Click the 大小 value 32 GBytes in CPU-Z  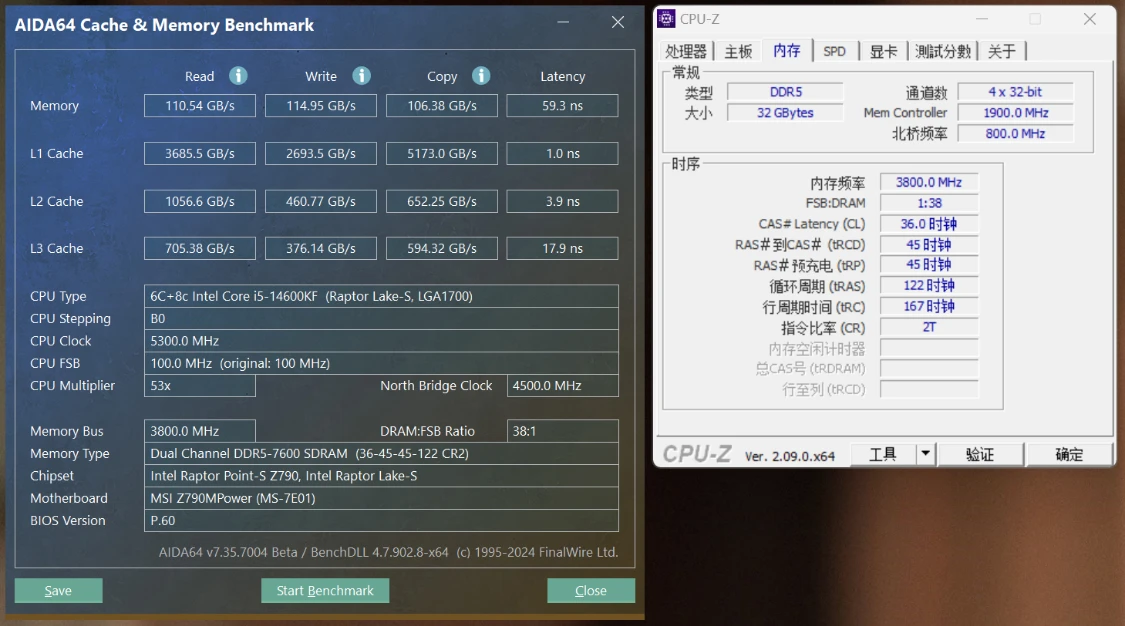pos(786,113)
